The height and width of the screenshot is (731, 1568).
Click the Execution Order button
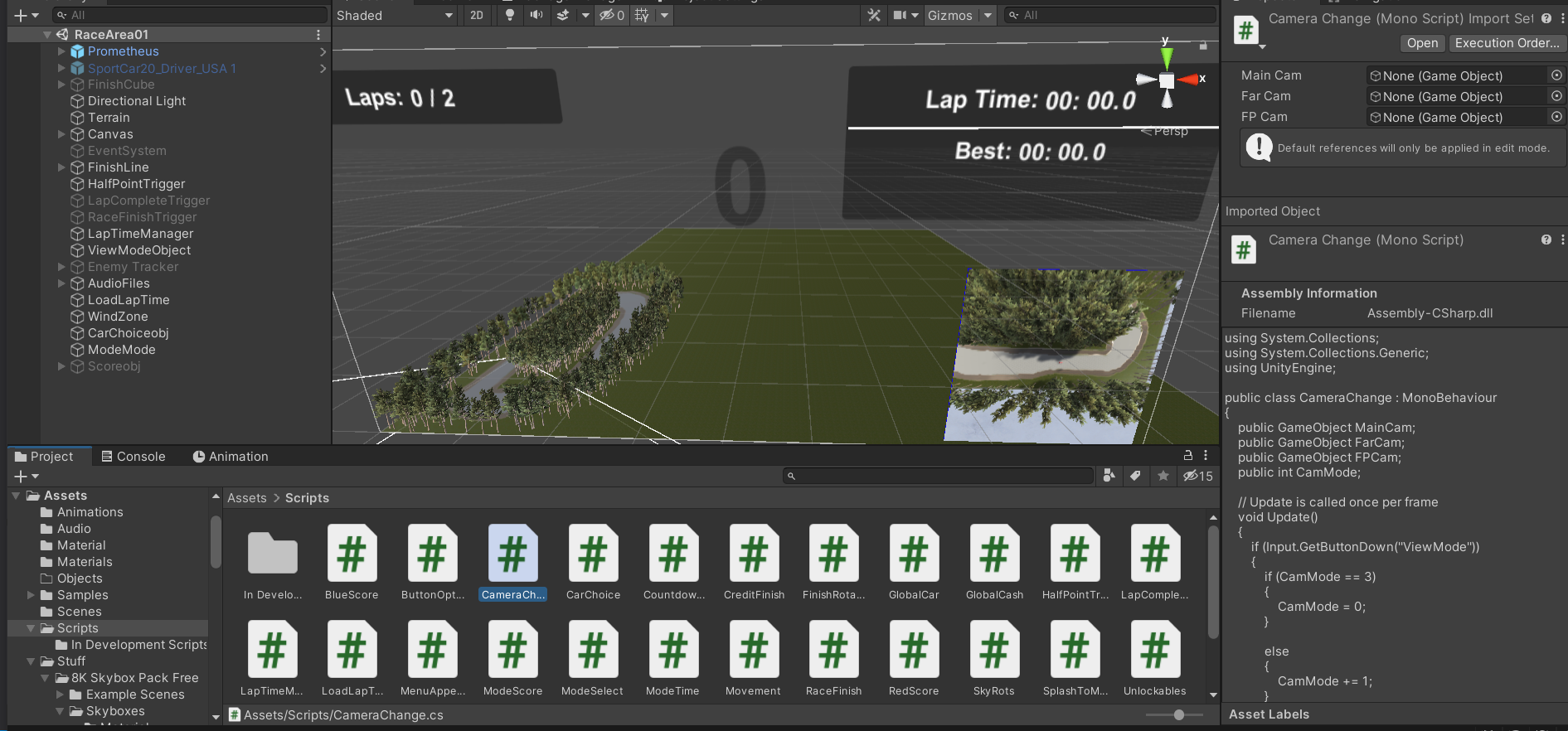point(1507,43)
